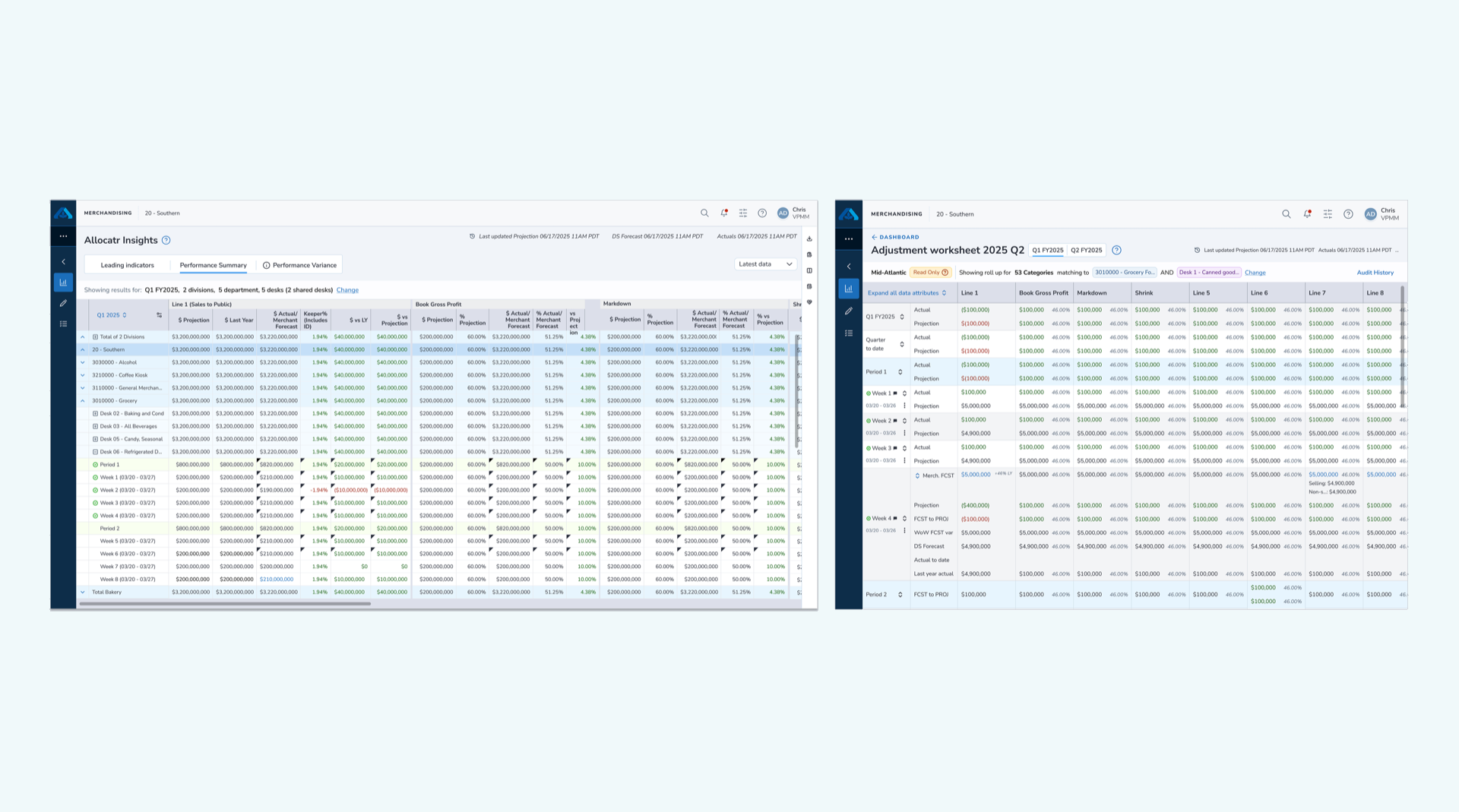Toggle Week 3 row expander
This screenshot has width=1459, height=812.
(x=904, y=448)
